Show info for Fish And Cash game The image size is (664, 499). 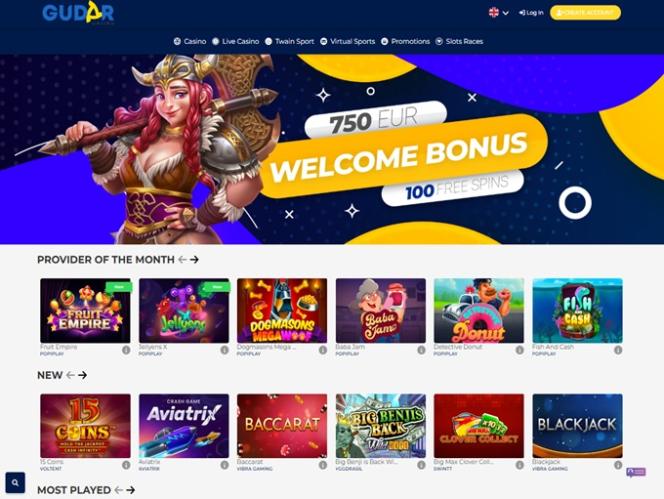tap(618, 350)
